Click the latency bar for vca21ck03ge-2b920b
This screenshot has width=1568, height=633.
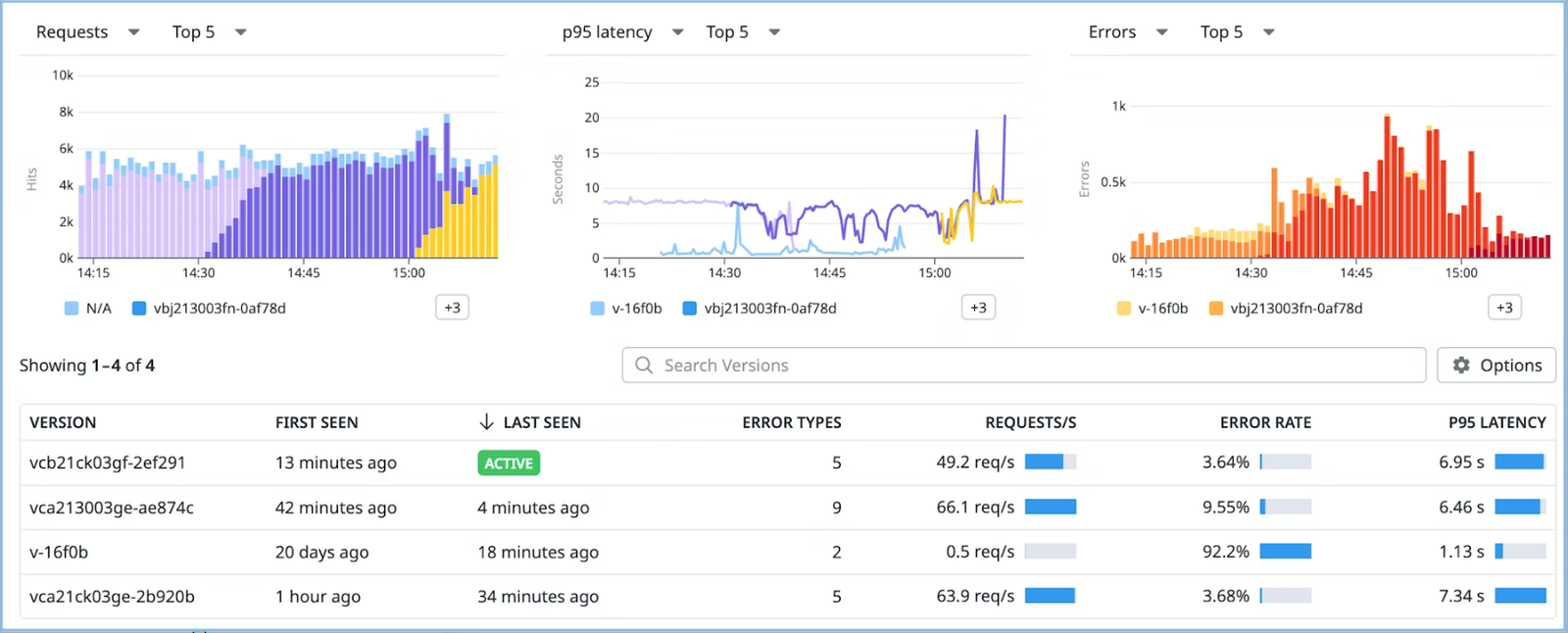pyautogui.click(x=1521, y=596)
